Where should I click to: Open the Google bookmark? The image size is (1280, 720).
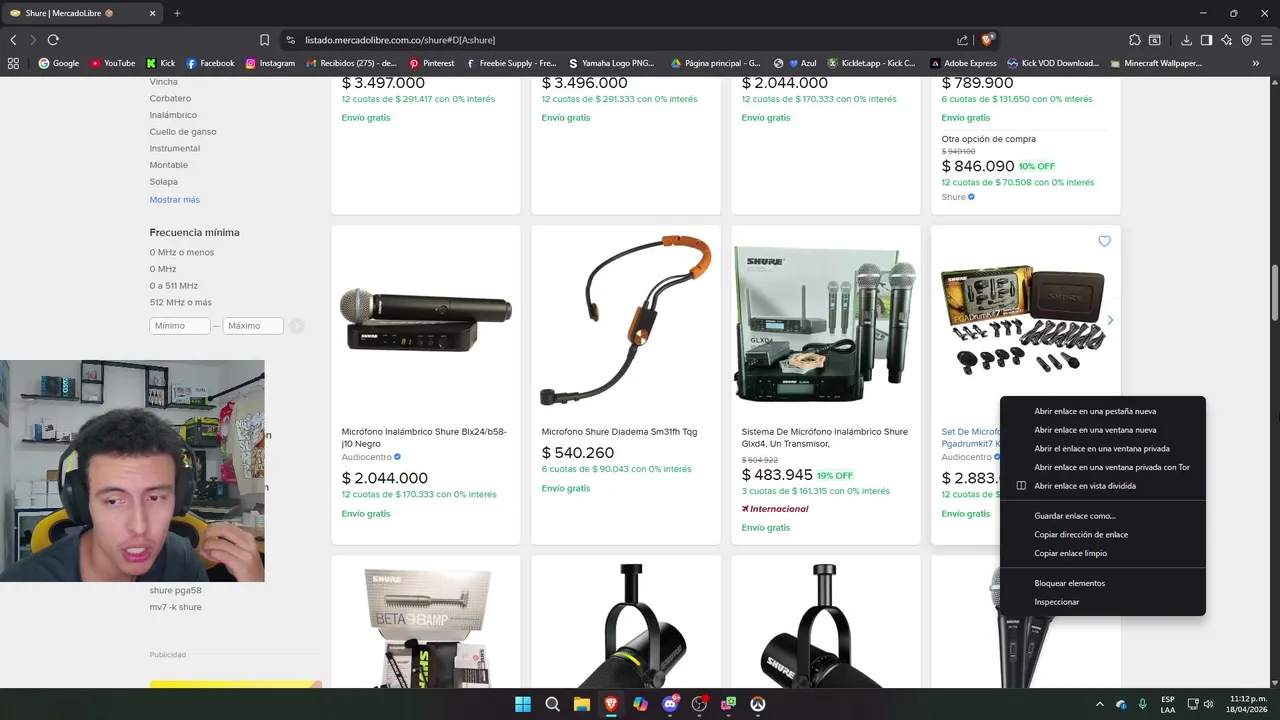coord(58,63)
